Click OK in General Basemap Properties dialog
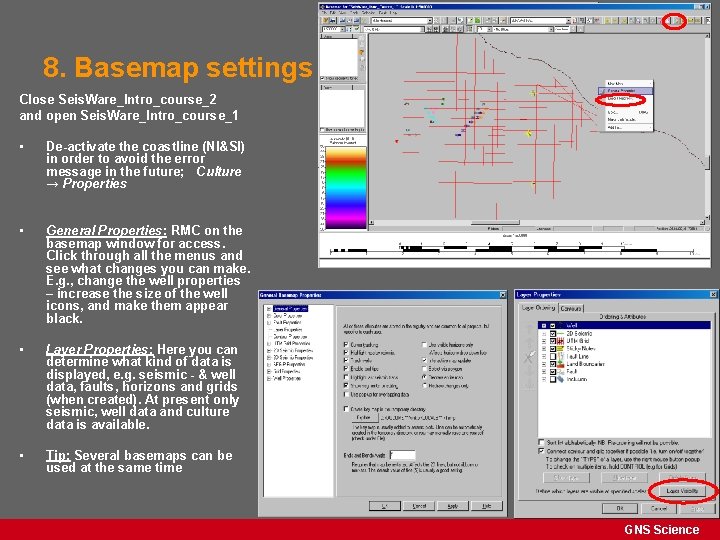The image size is (720, 540). [x=385, y=506]
